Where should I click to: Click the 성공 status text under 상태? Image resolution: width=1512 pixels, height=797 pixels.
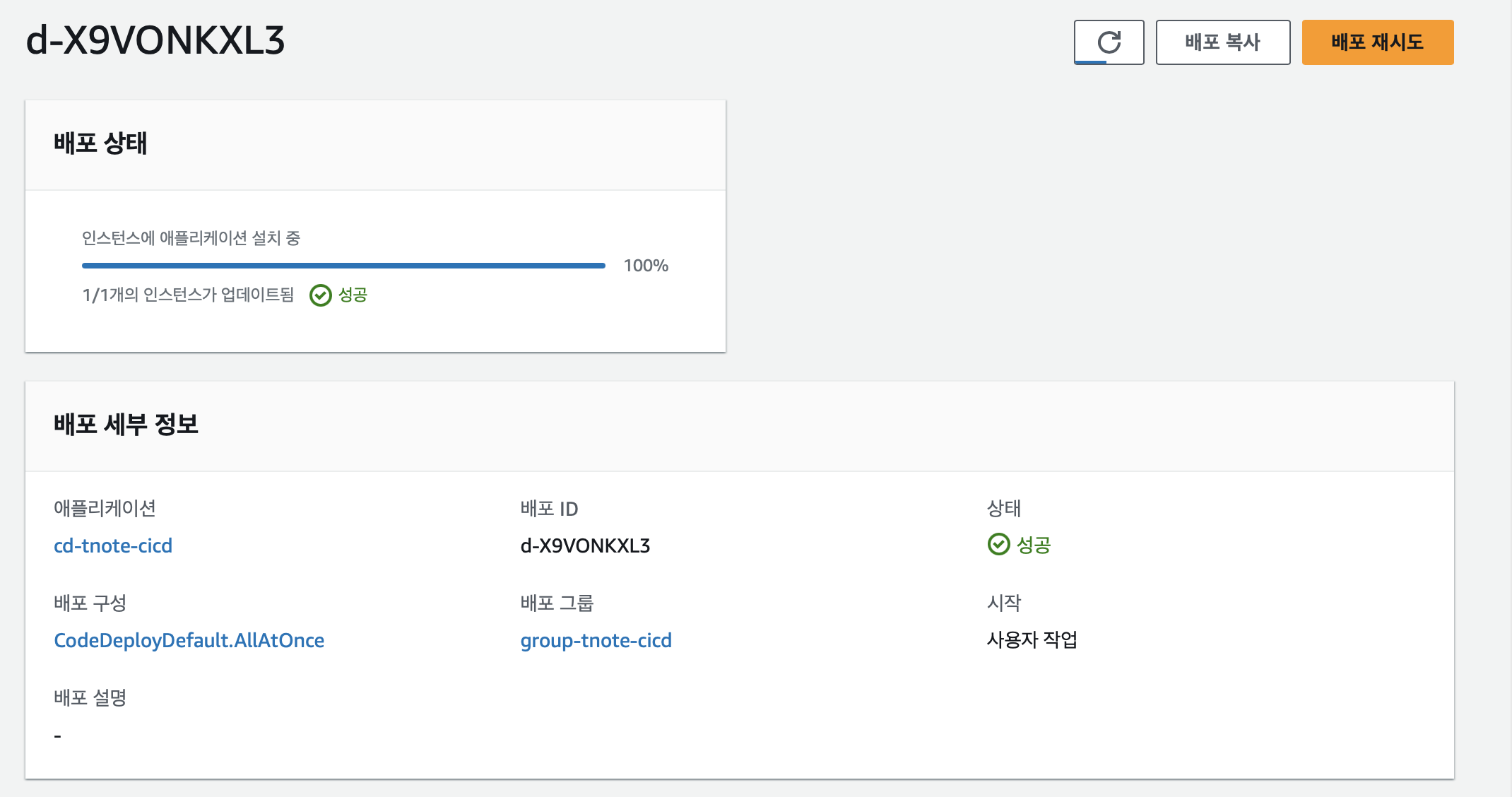(1033, 545)
